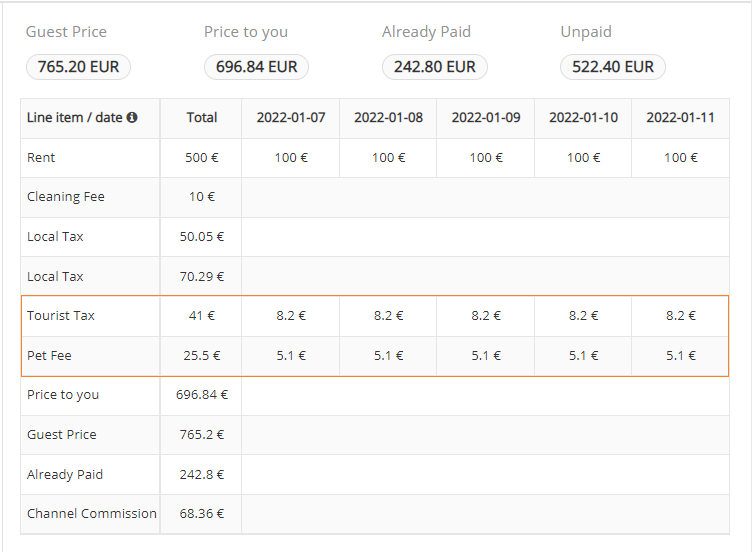Select the Local Tax total of 70.29 €

201,276
